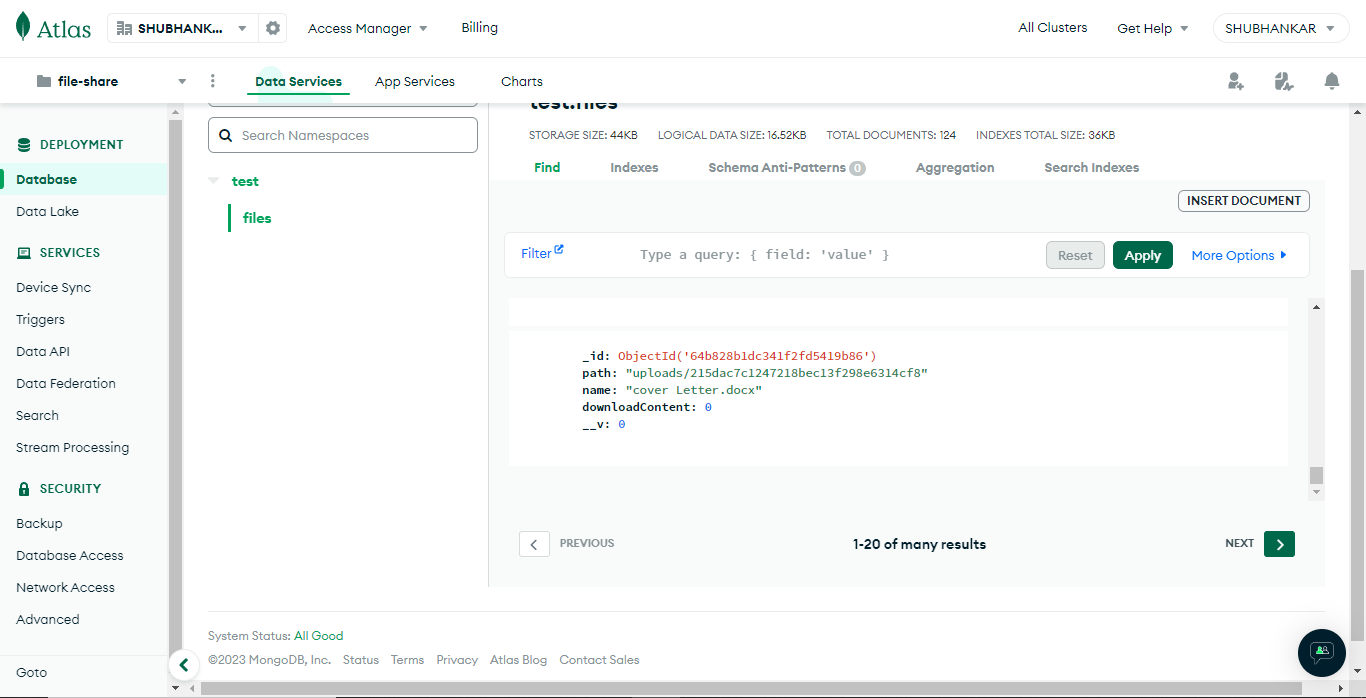The image size is (1366, 698).
Task: Click the MongoDB Atlas logo
Action: click(x=53, y=28)
